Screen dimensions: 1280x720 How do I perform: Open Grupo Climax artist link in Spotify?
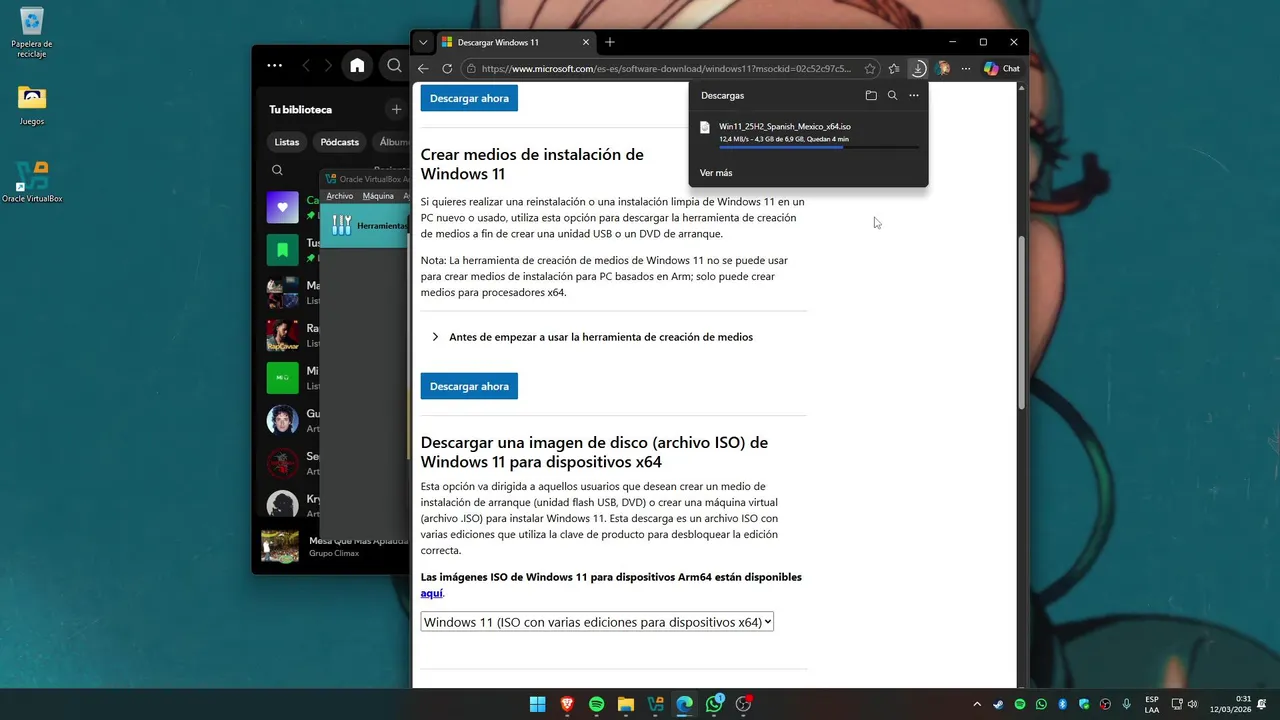point(334,553)
